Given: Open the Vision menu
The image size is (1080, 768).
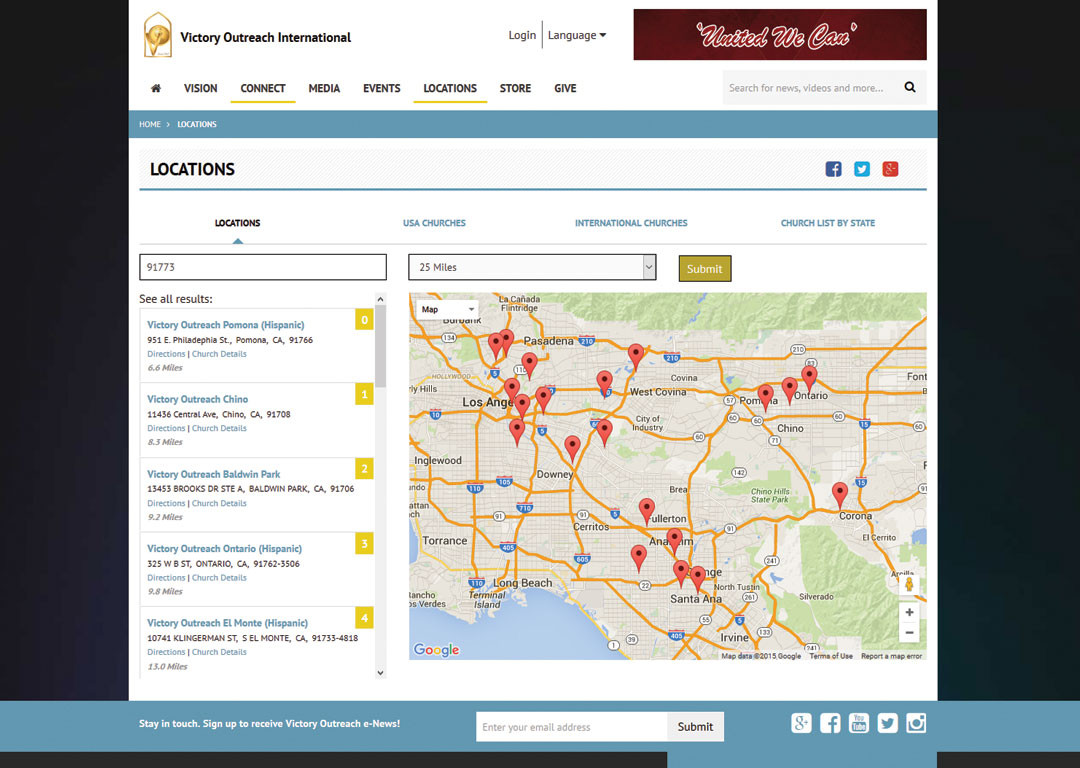Looking at the screenshot, I should tap(200, 88).
